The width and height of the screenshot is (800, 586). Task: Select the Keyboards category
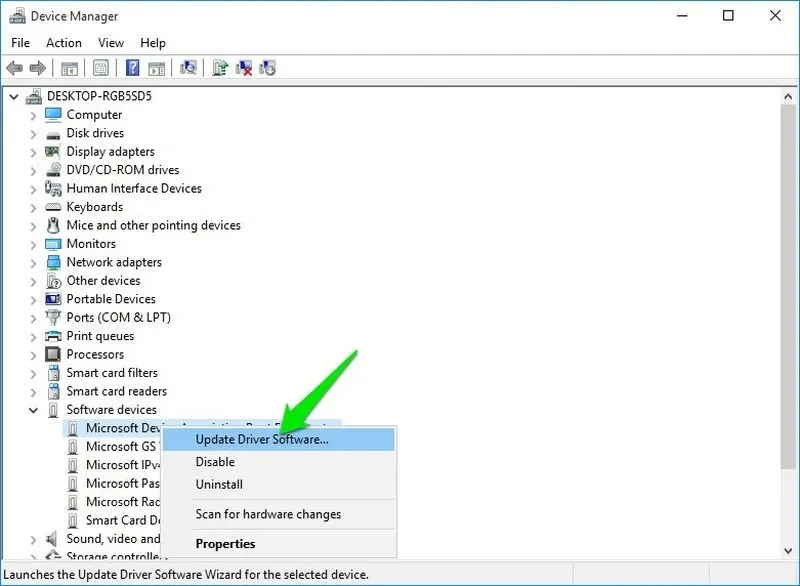pyautogui.click(x=94, y=207)
